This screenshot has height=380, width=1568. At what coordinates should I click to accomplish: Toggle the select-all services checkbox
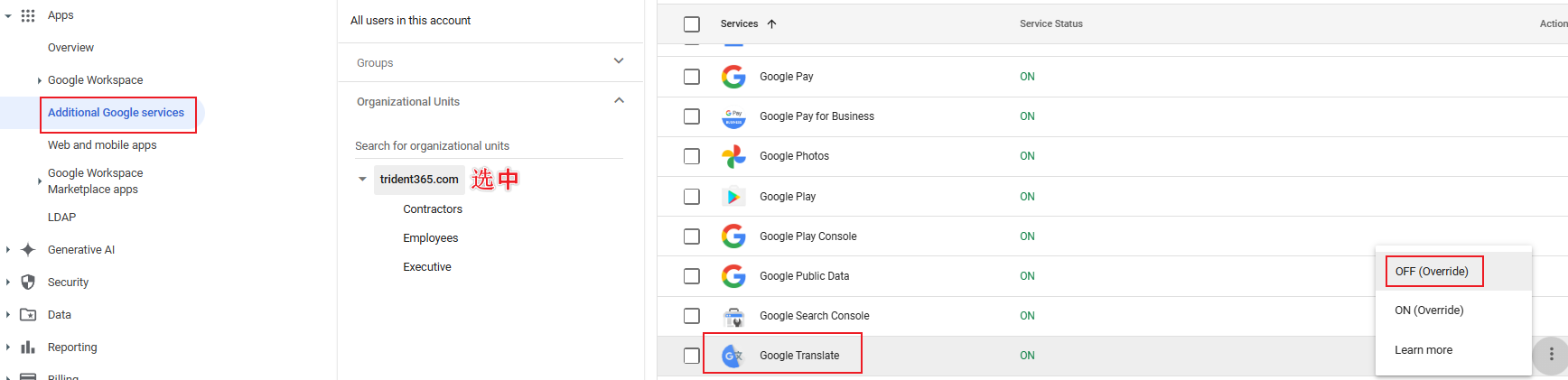692,24
